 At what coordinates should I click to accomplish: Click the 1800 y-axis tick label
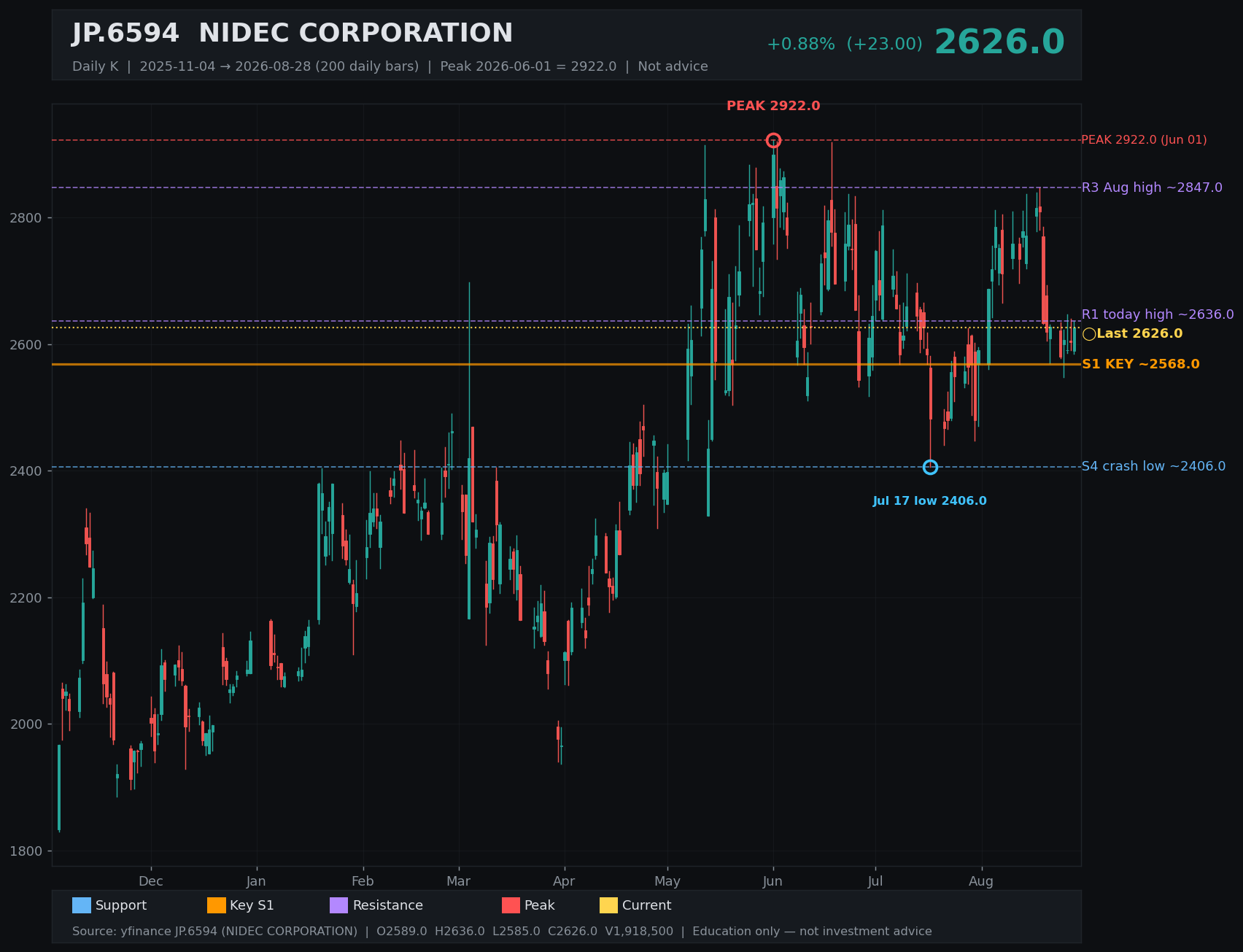click(28, 851)
